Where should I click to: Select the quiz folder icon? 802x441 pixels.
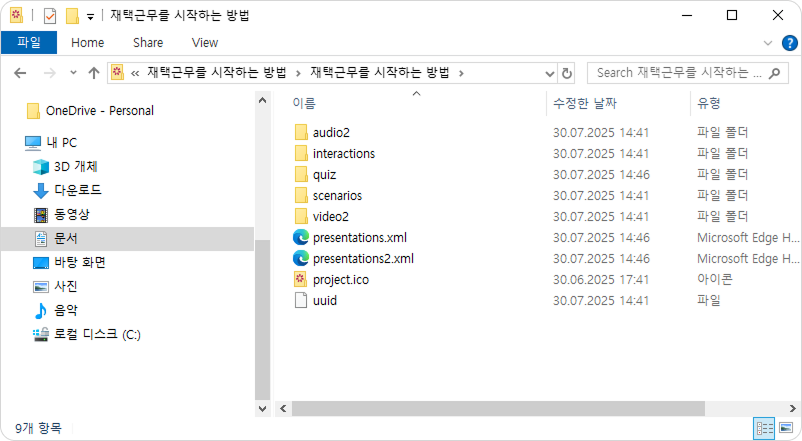301,174
